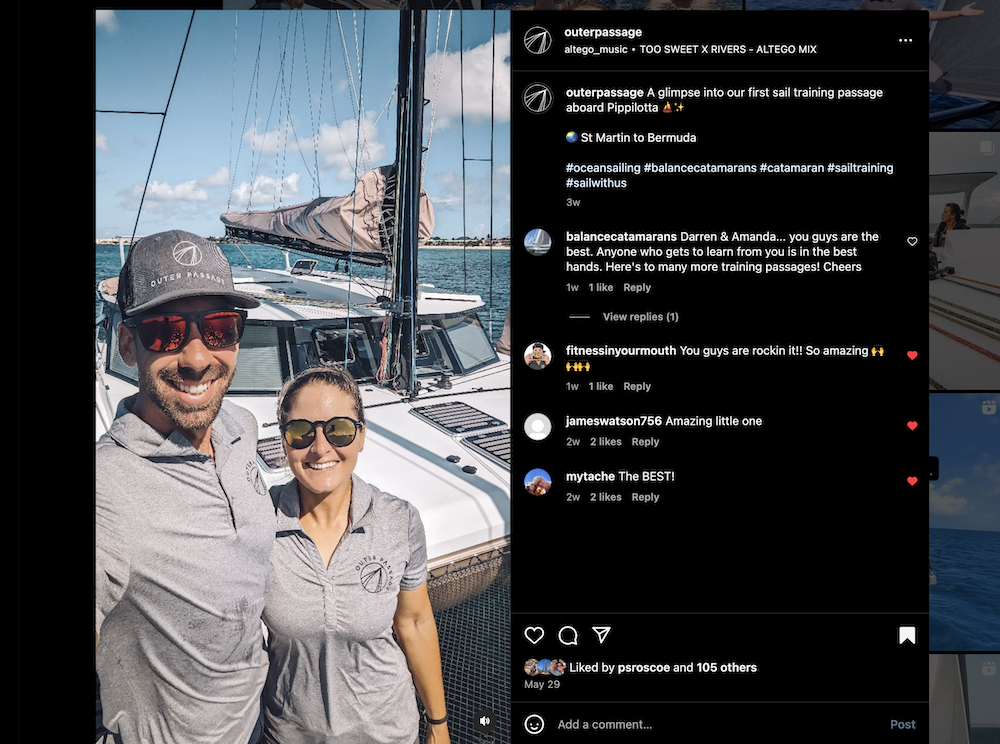Expand View replies (1)
Viewport: 1000px width, 744px height.
click(640, 317)
